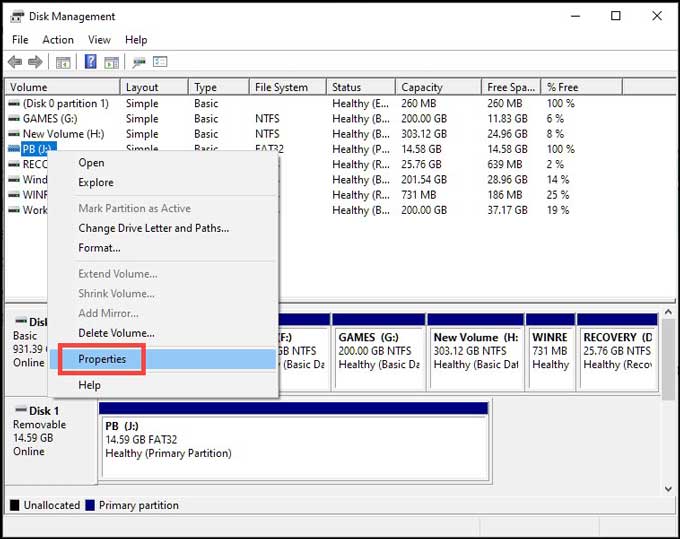The height and width of the screenshot is (539, 680).
Task: Click the 201.54 GB capacity cell
Action: (424, 180)
